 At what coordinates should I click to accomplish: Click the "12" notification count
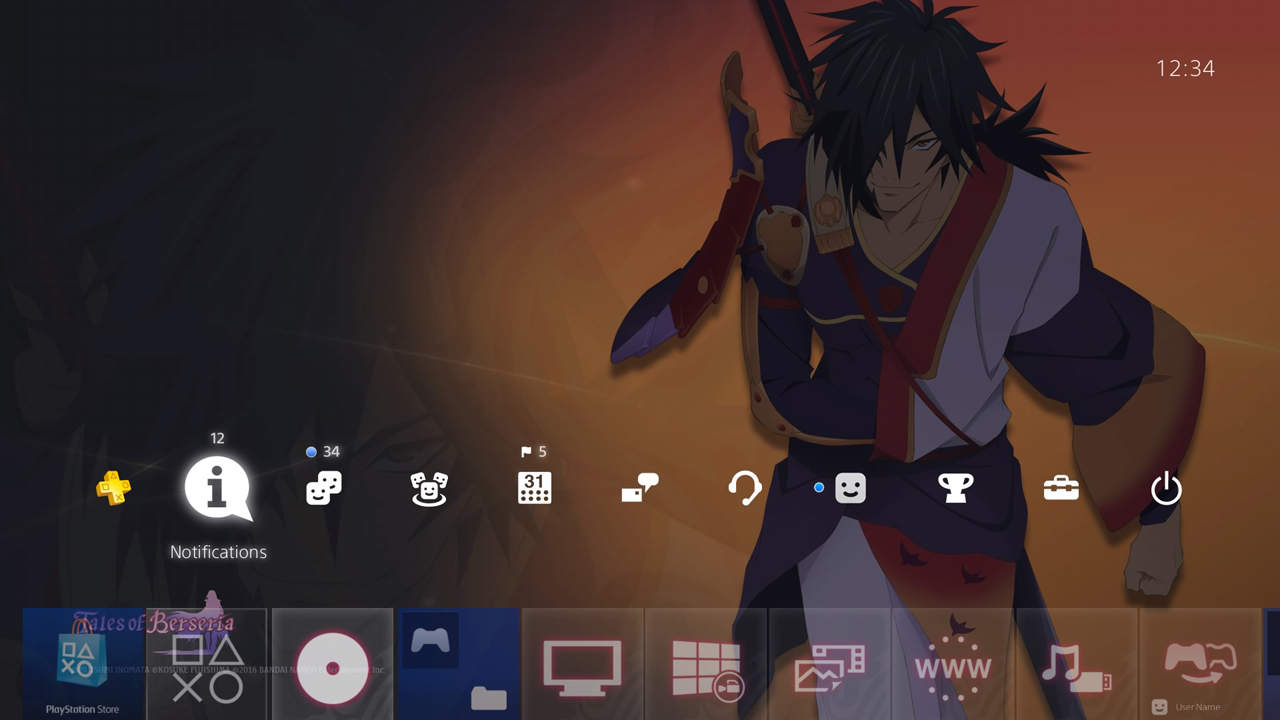[x=218, y=438]
